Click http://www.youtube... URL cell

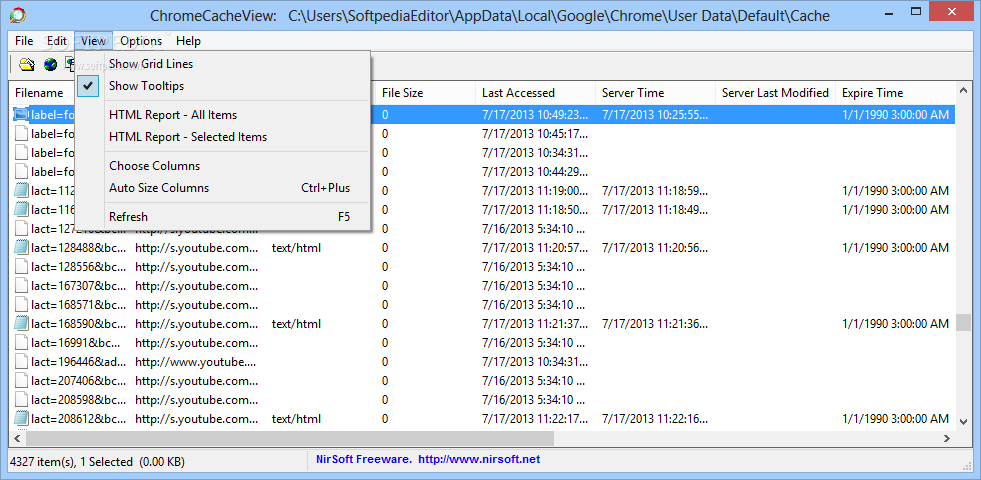[196, 362]
